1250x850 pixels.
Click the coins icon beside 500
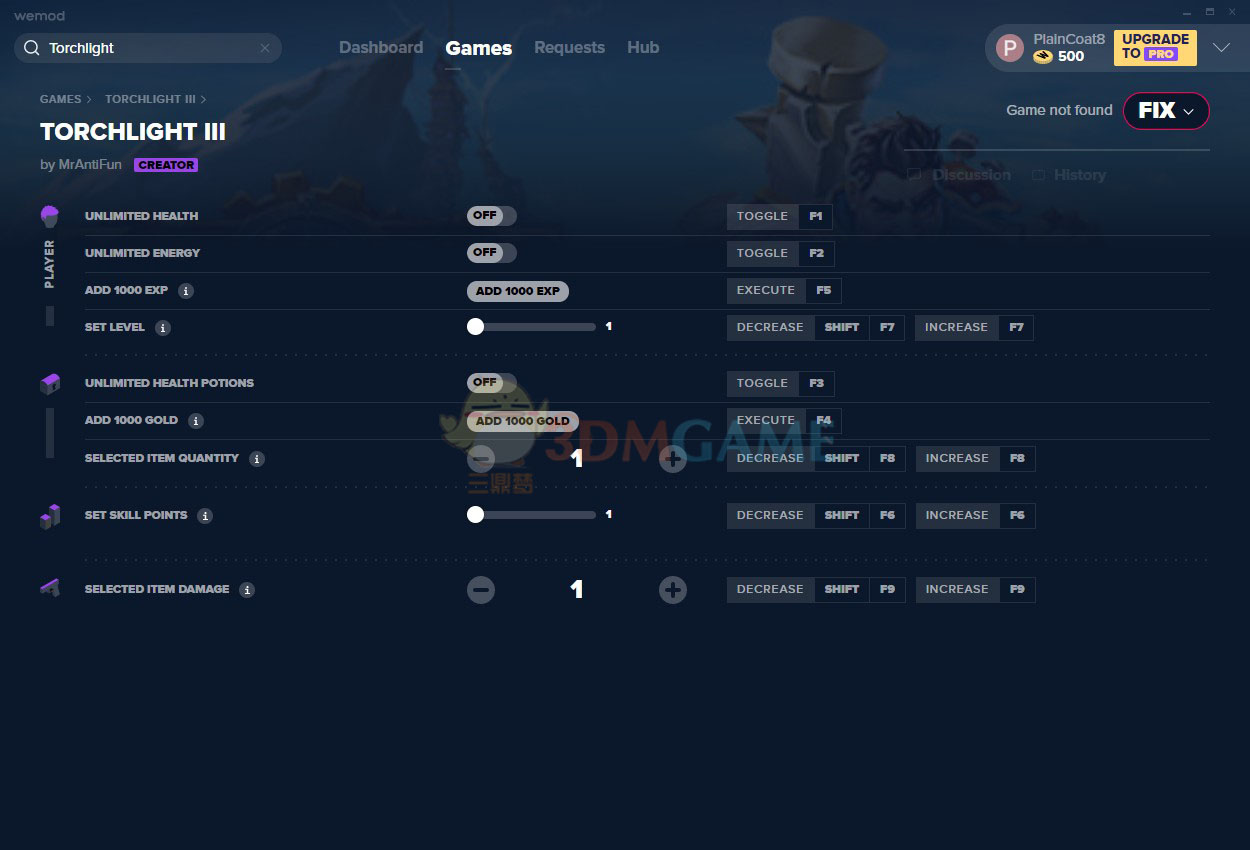pos(1043,57)
